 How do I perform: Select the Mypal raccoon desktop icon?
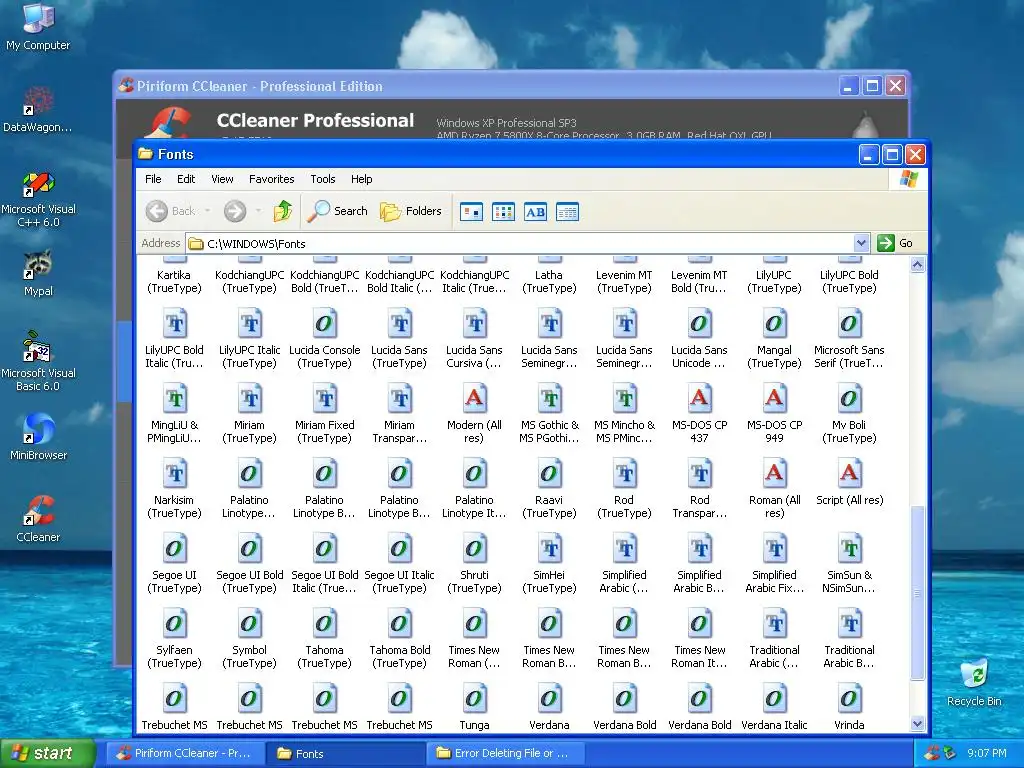(38, 273)
